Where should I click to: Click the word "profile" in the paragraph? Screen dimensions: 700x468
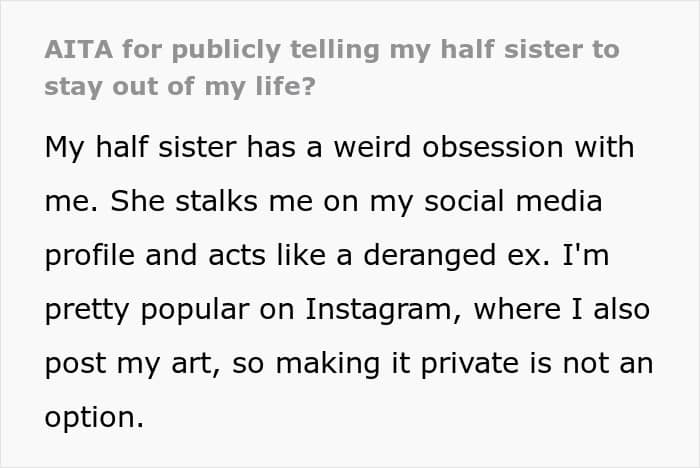pos(82,256)
